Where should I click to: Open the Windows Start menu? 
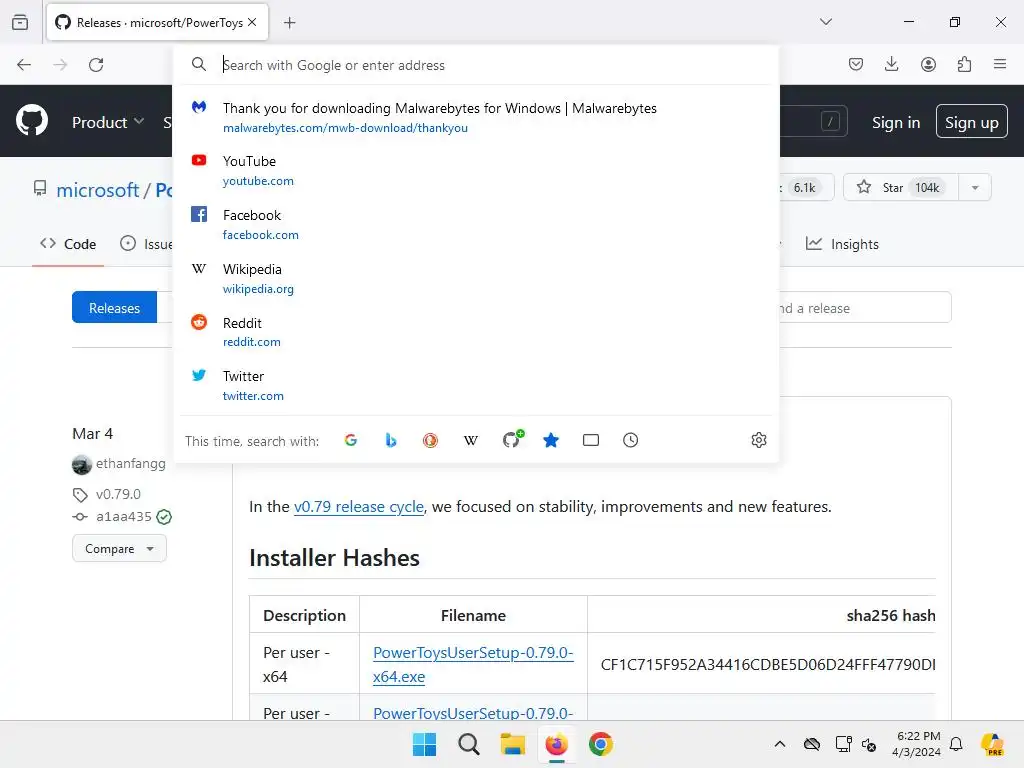(424, 744)
